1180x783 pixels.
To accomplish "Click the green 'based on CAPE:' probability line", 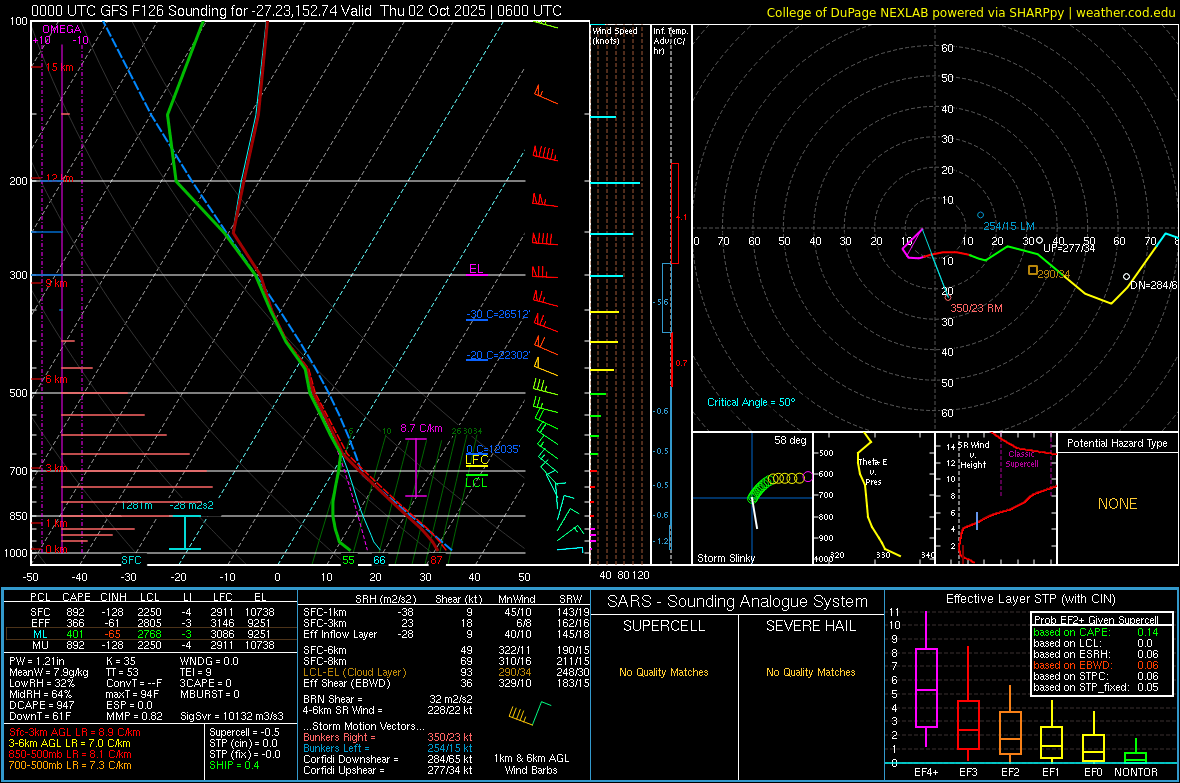I will pos(1096,632).
